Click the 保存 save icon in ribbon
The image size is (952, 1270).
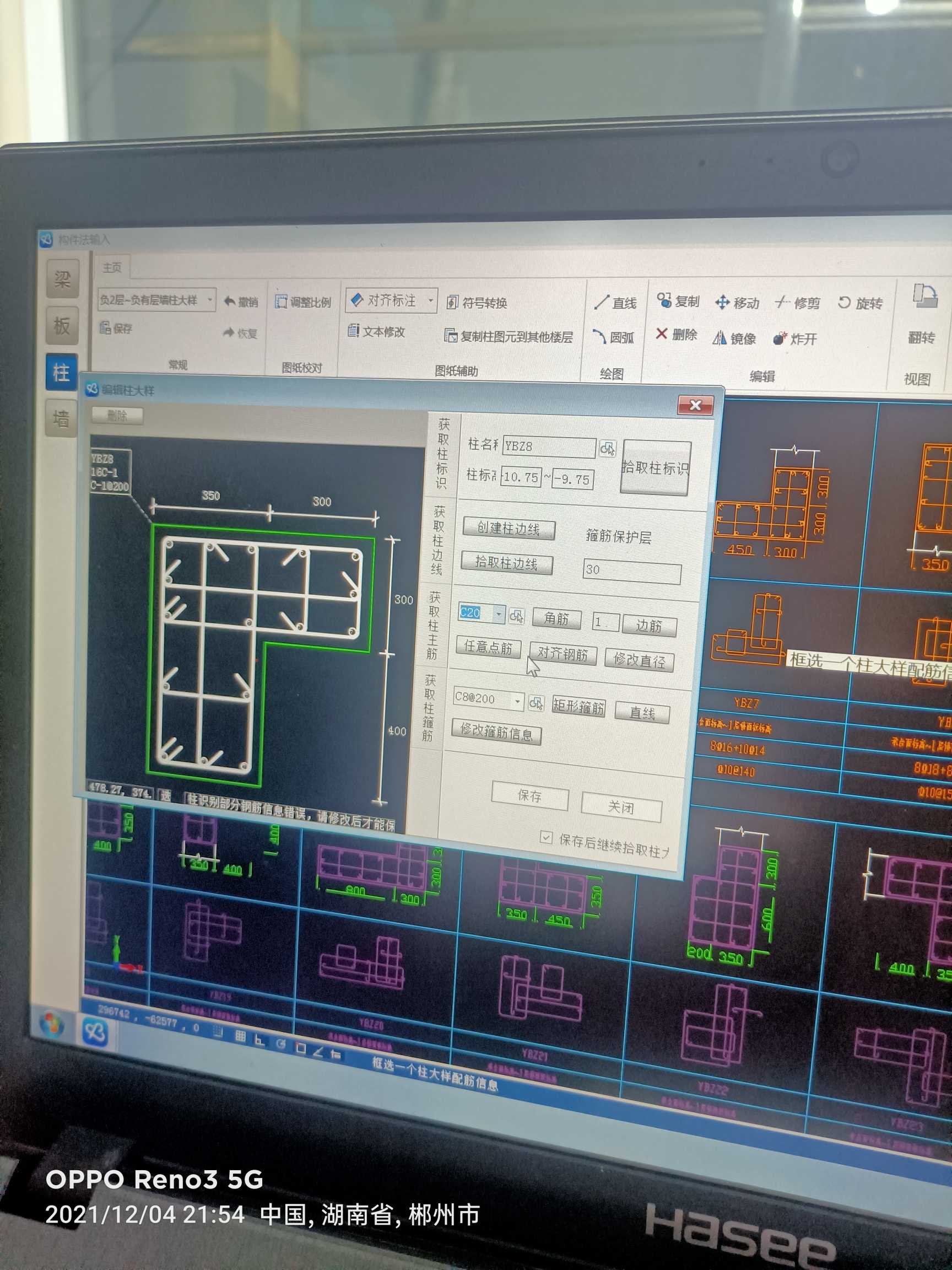[x=115, y=328]
